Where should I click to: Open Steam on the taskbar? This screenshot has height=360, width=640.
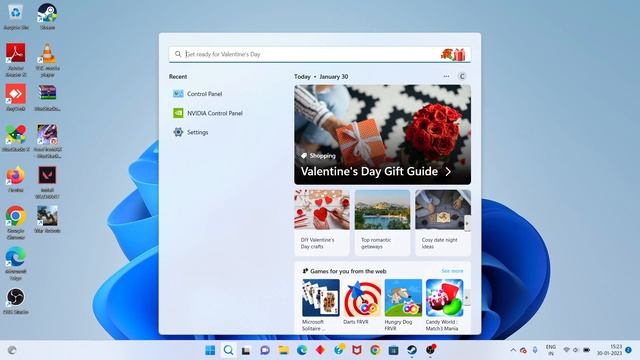click(412, 350)
